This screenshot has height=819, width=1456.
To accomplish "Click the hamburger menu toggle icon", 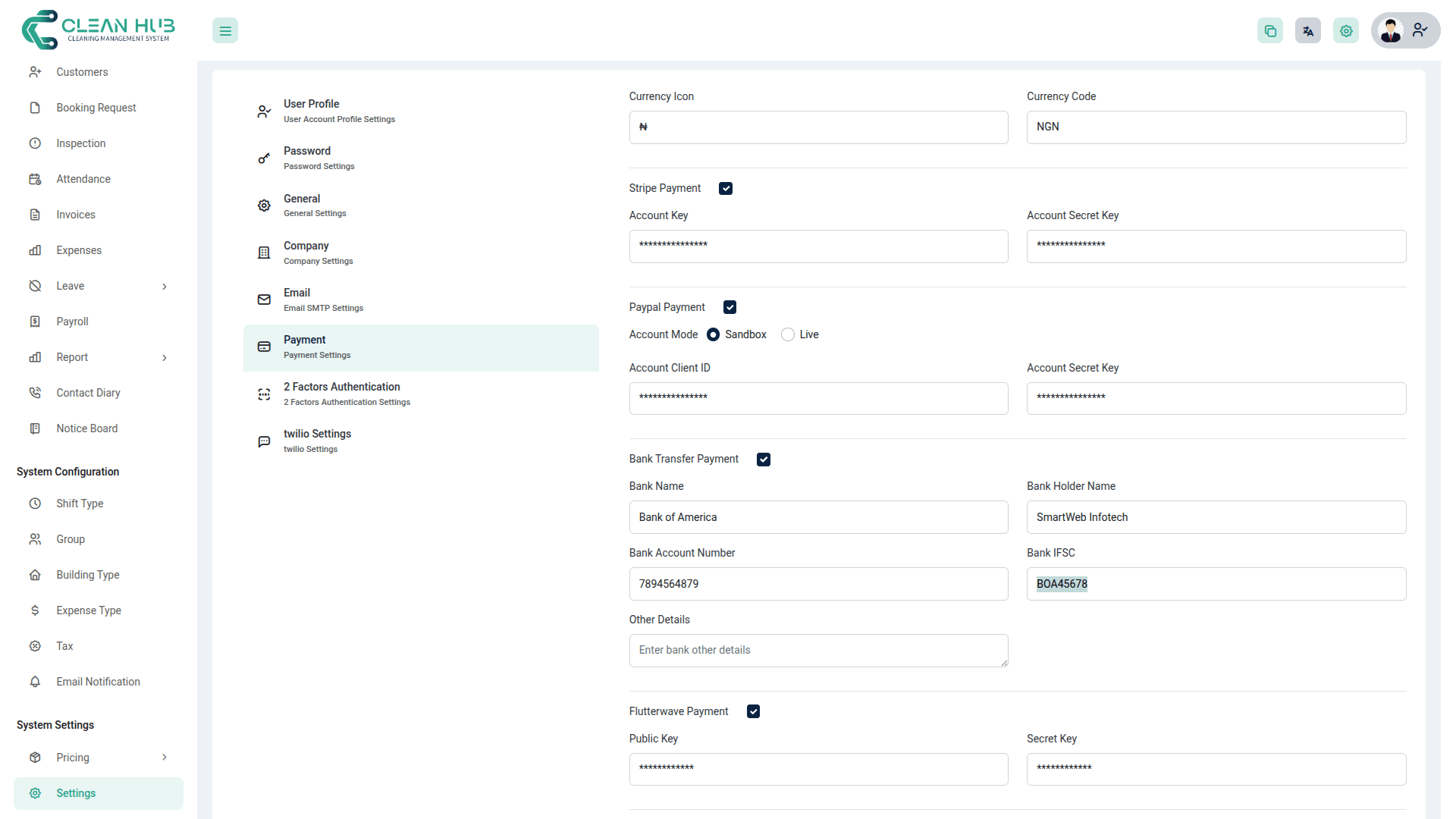I will (x=225, y=31).
